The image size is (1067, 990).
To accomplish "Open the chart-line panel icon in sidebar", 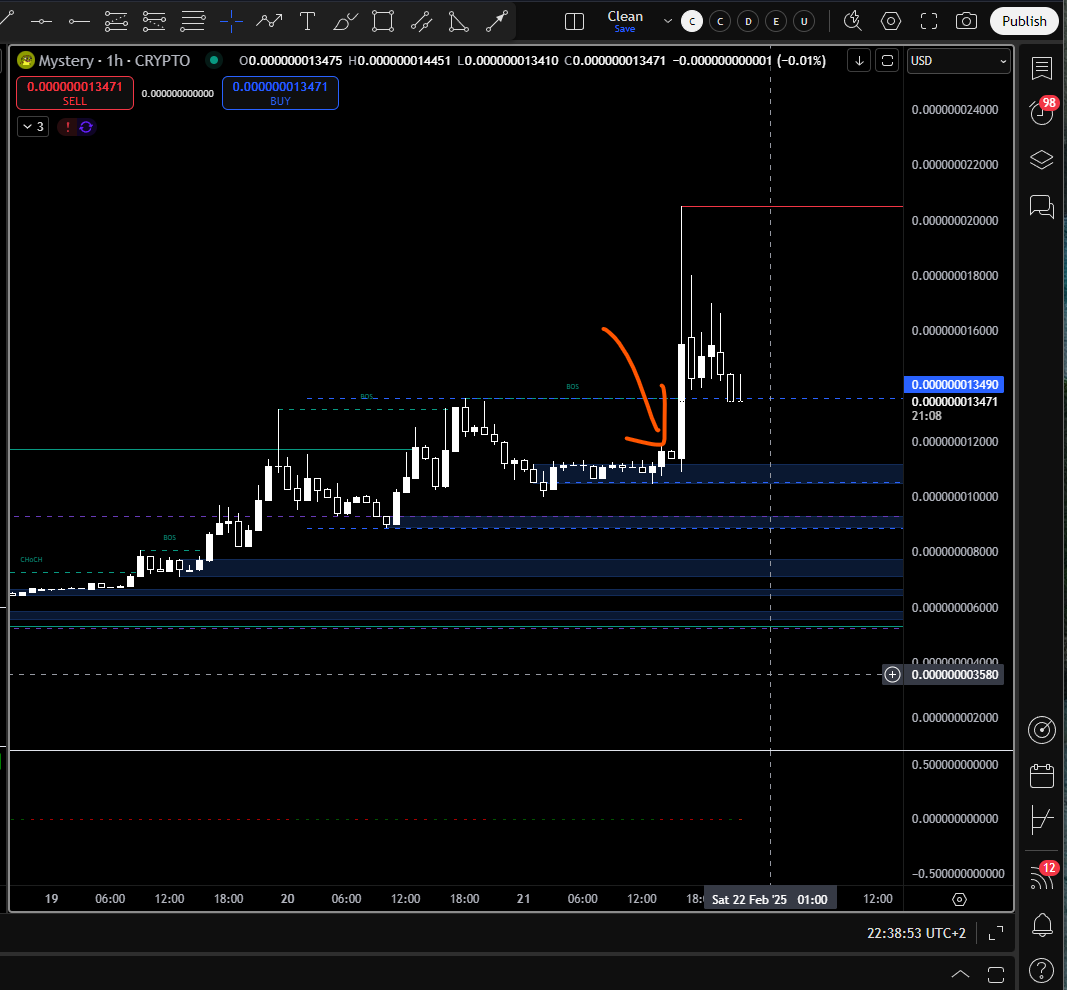I will coord(1042,819).
